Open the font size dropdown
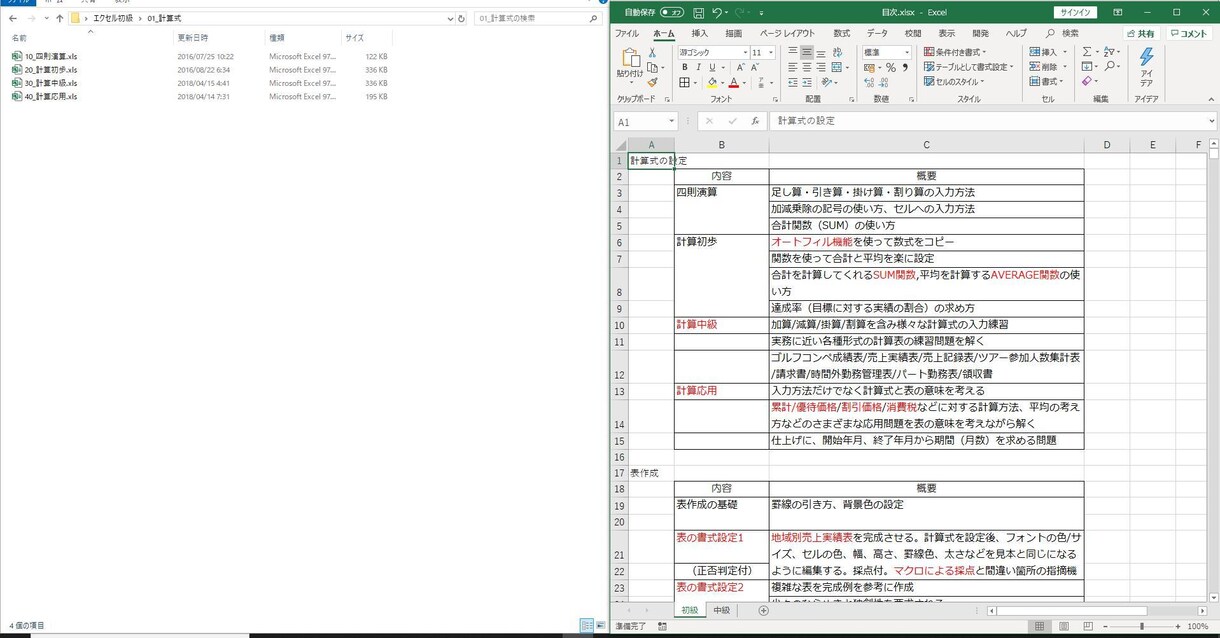This screenshot has width=1220, height=638. [x=770, y=52]
